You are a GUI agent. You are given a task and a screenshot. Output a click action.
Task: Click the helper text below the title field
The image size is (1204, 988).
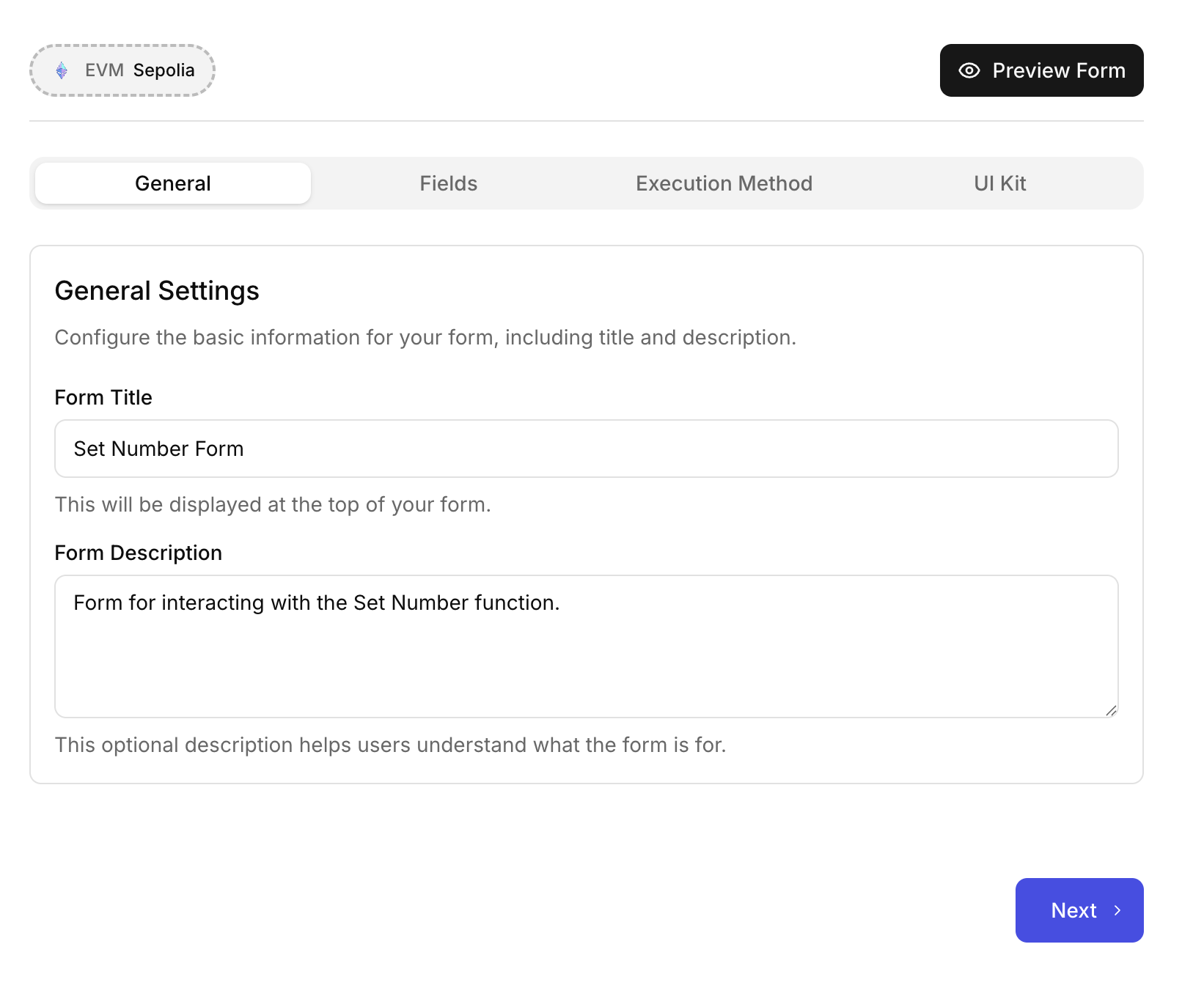(x=273, y=504)
